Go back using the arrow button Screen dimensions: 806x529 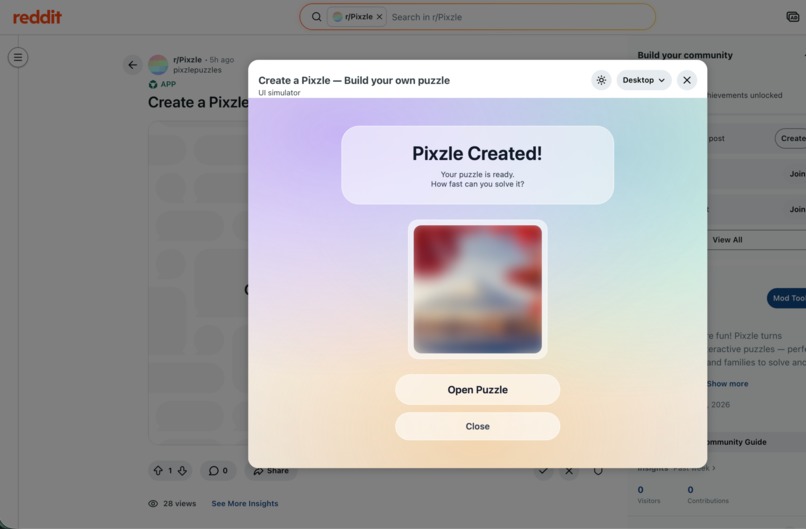(133, 65)
